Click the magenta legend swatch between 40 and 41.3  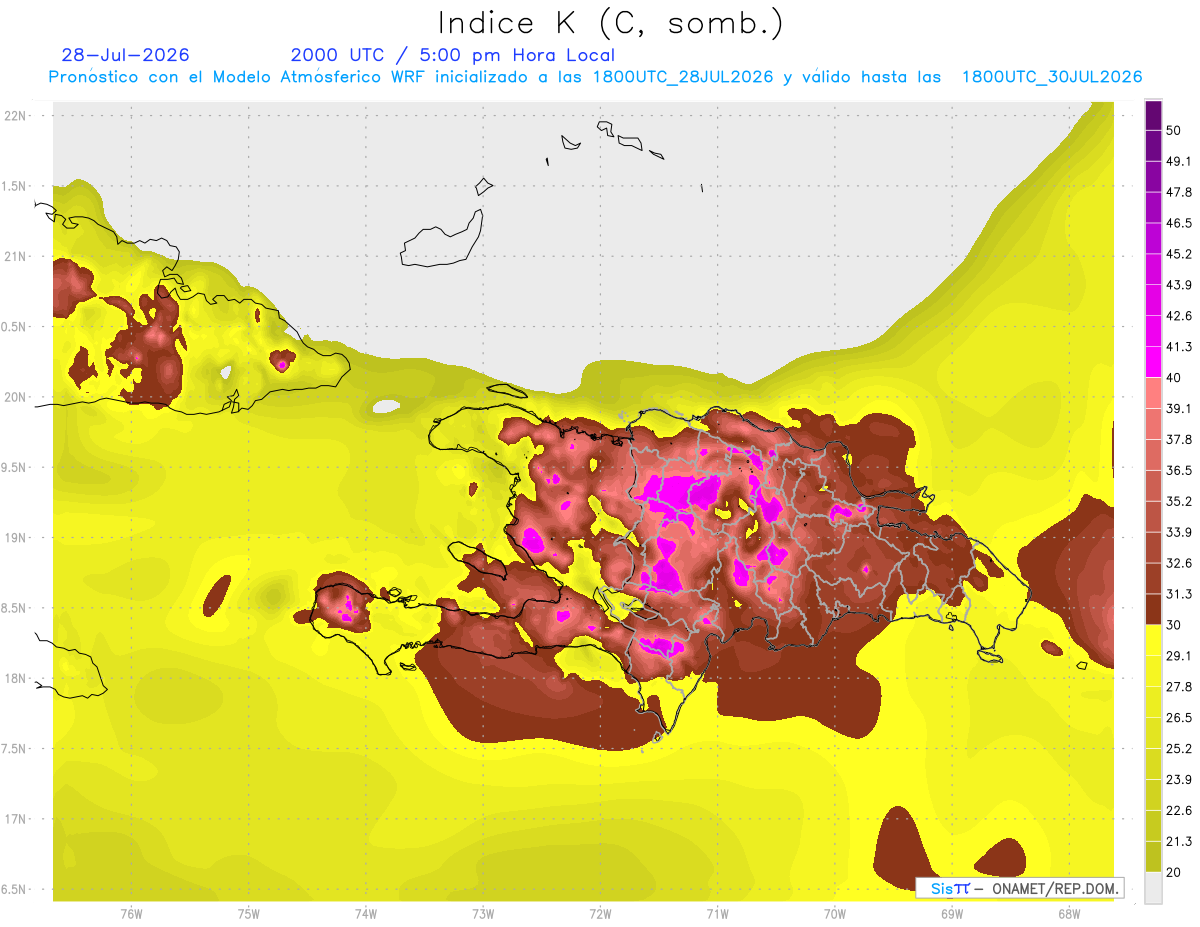point(1153,362)
